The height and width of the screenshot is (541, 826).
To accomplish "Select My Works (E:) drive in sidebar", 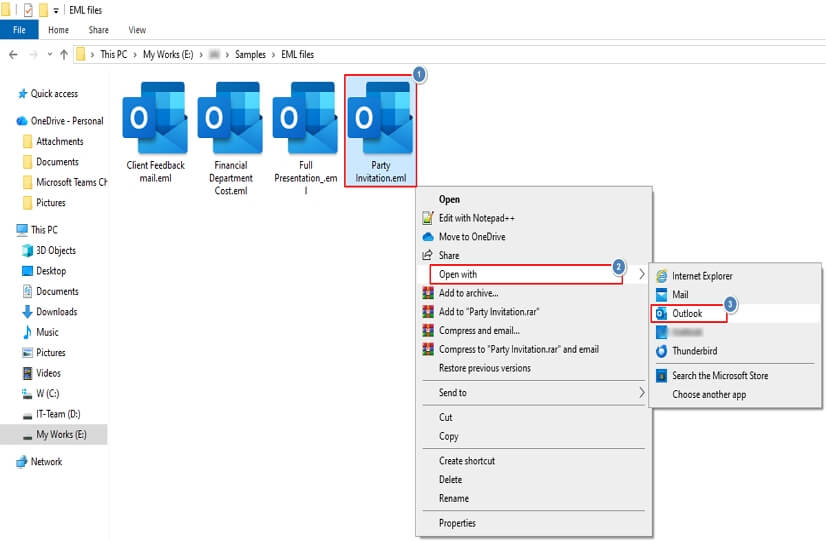I will click(x=61, y=435).
